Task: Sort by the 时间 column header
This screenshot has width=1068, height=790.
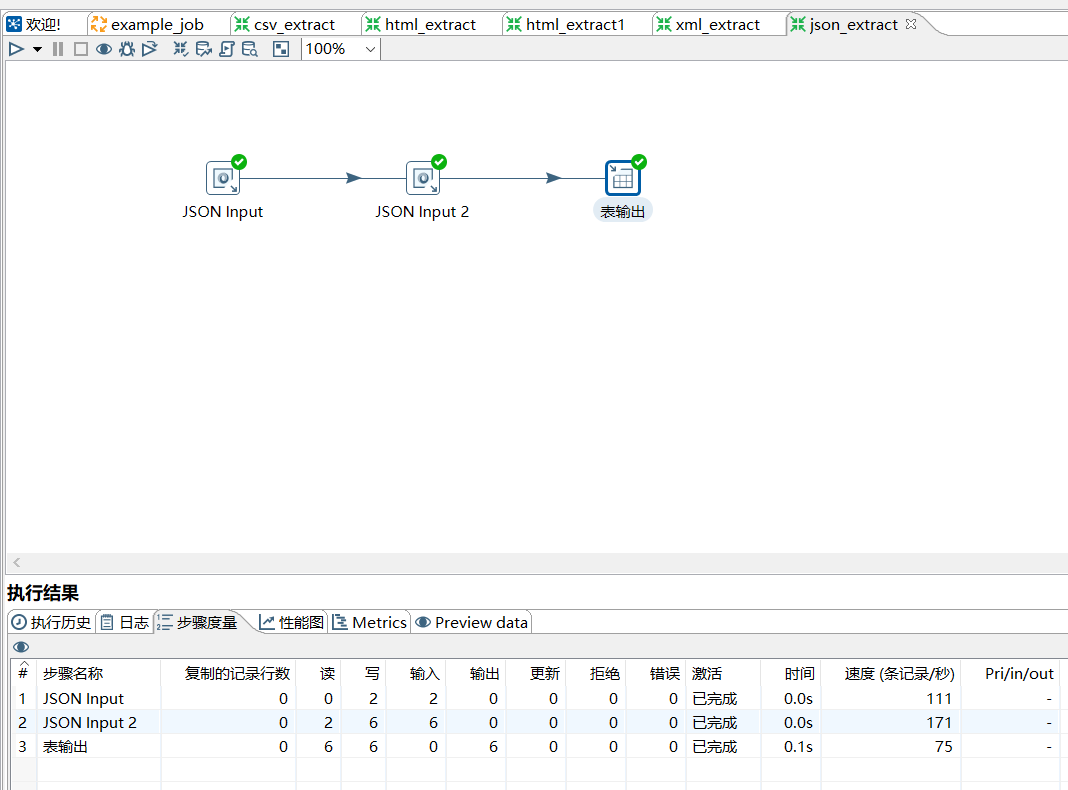Action: point(791,674)
